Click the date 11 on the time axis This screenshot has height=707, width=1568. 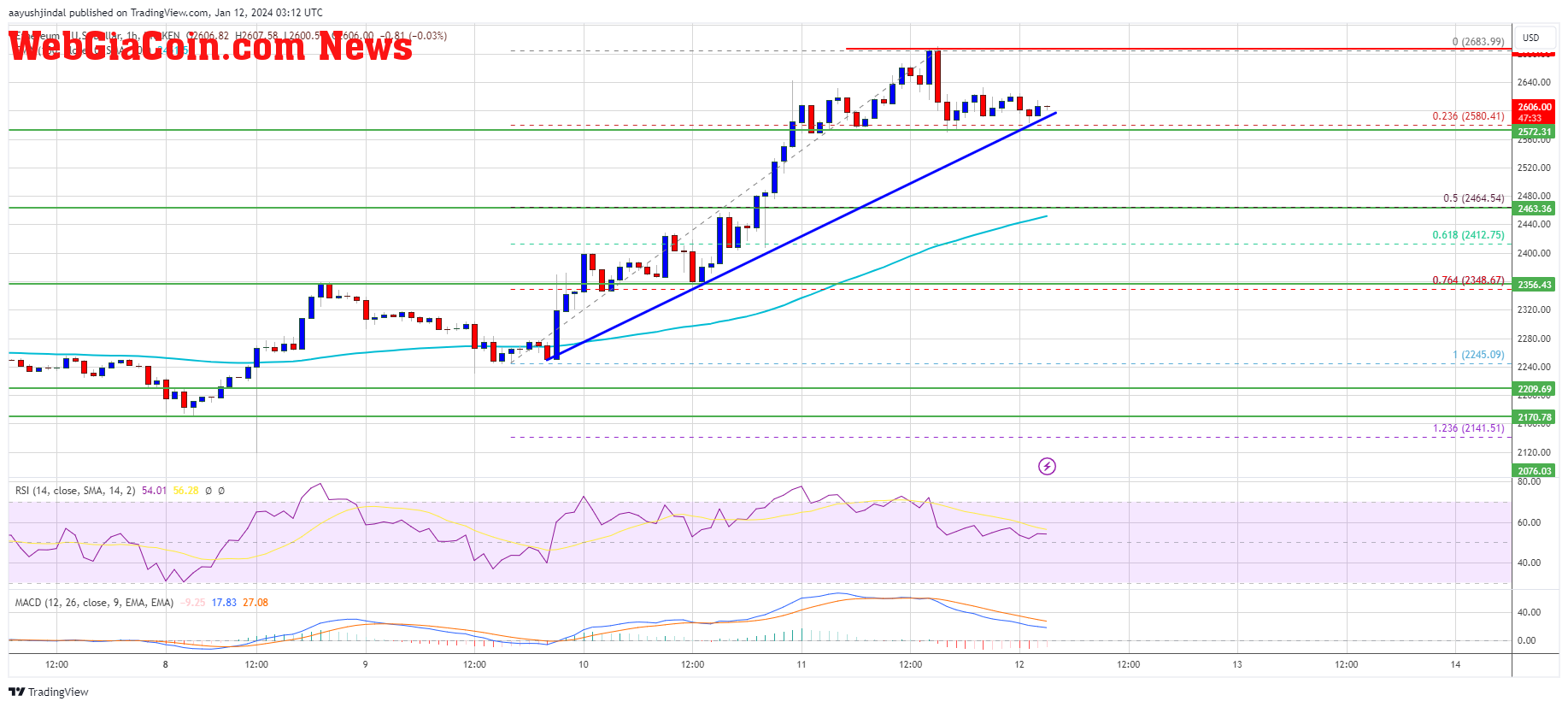click(x=802, y=664)
